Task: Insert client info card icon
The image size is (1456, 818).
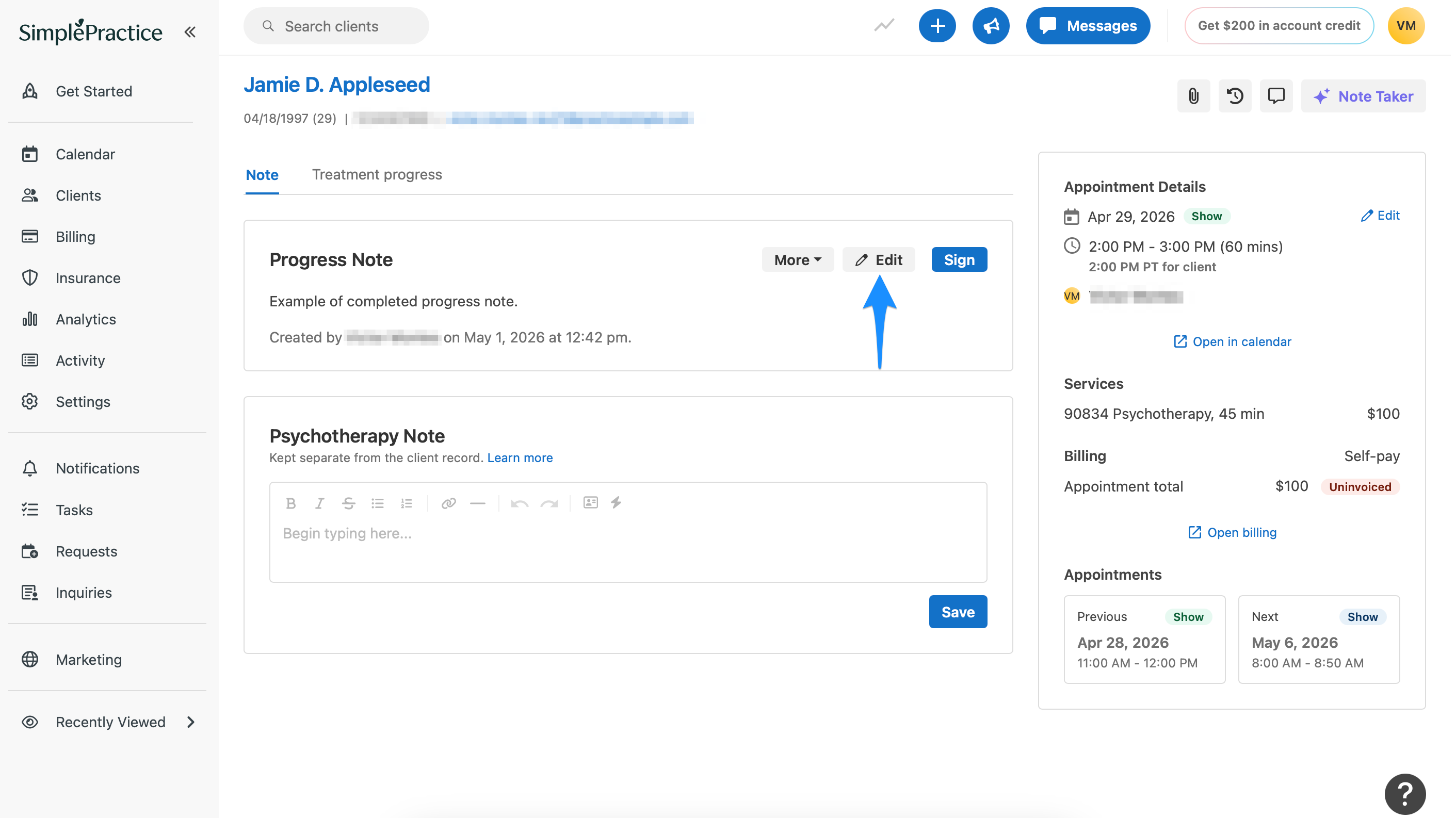Action: [x=591, y=502]
